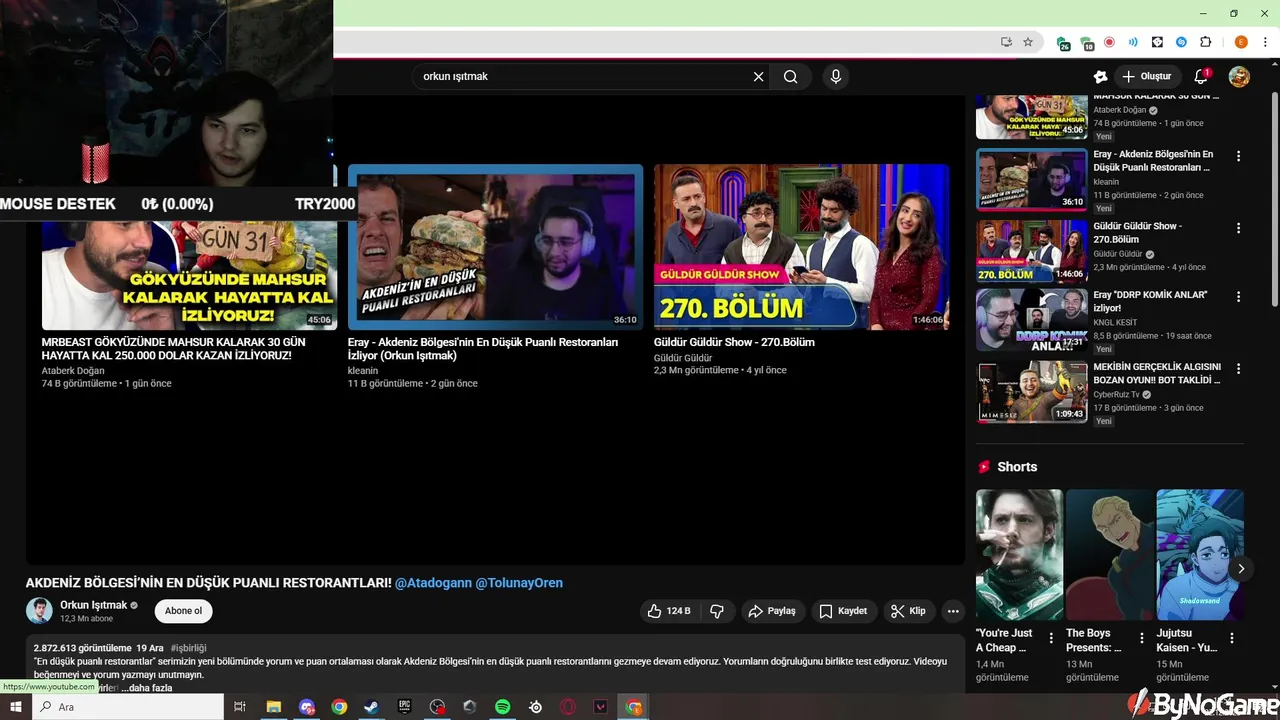Run search with the magnifier button
This screenshot has width=1280, height=720.
(791, 76)
